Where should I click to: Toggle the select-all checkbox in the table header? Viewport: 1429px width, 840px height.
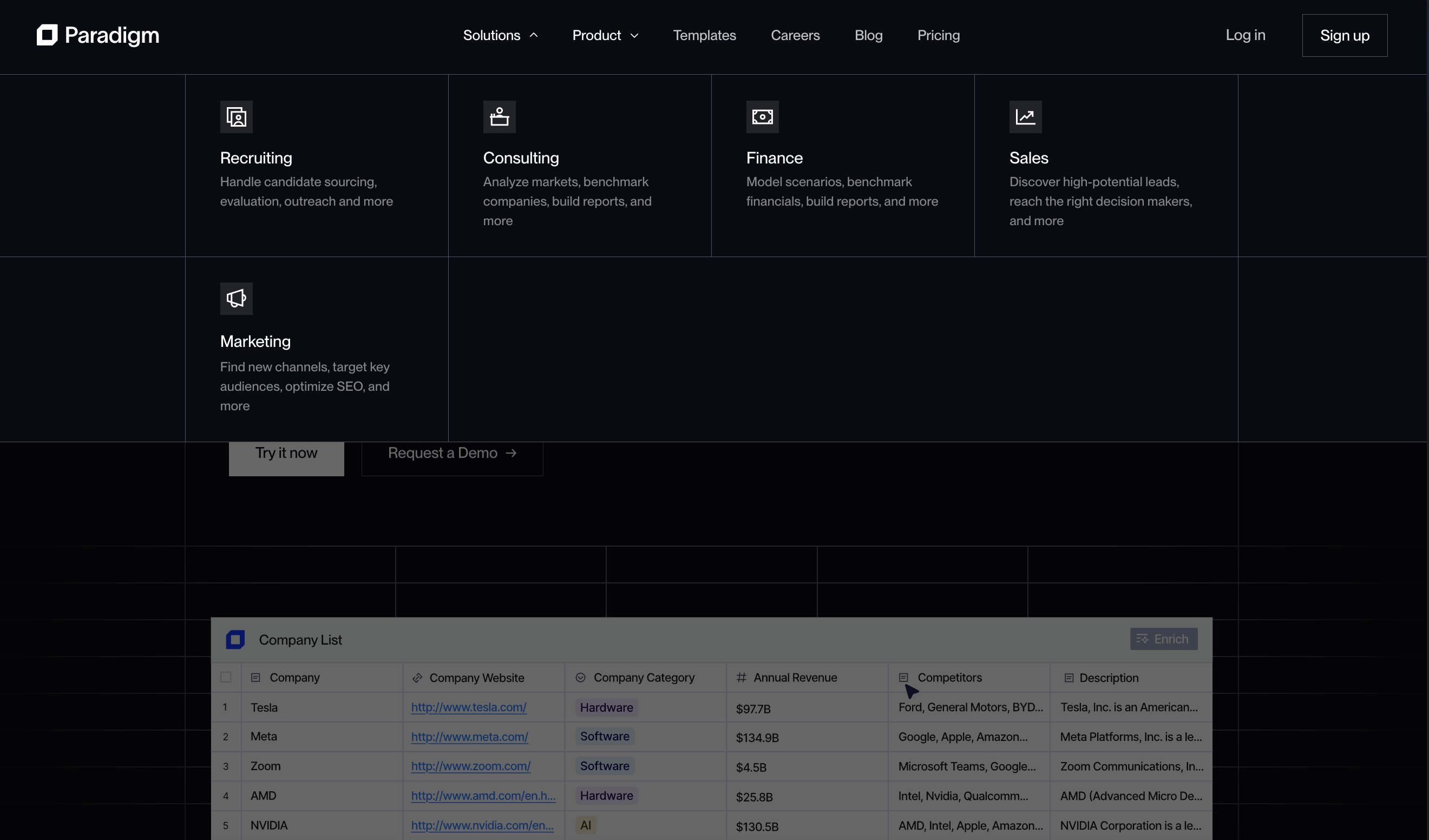[226, 677]
